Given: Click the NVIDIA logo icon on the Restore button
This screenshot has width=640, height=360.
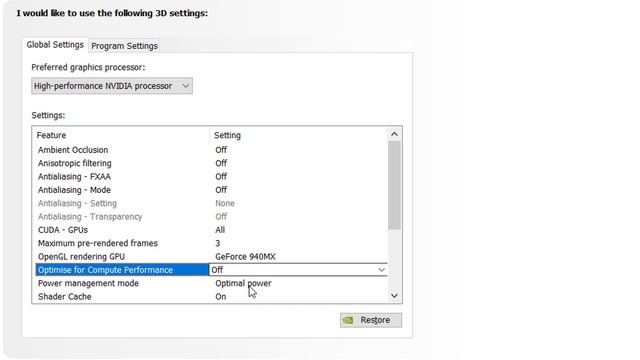Looking at the screenshot, I should 348,320.
